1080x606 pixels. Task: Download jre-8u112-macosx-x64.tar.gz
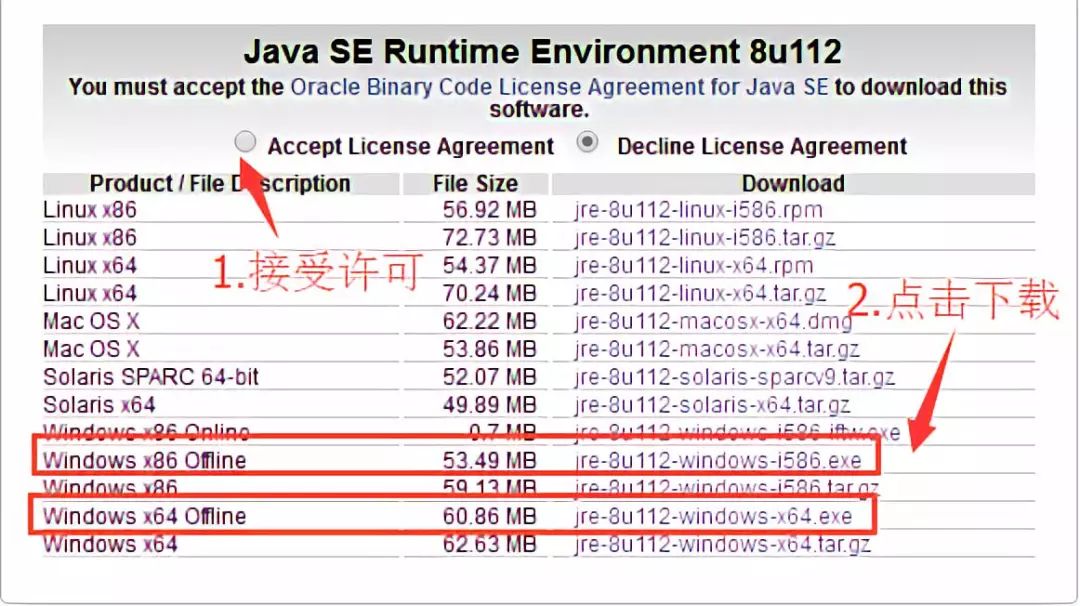(716, 349)
